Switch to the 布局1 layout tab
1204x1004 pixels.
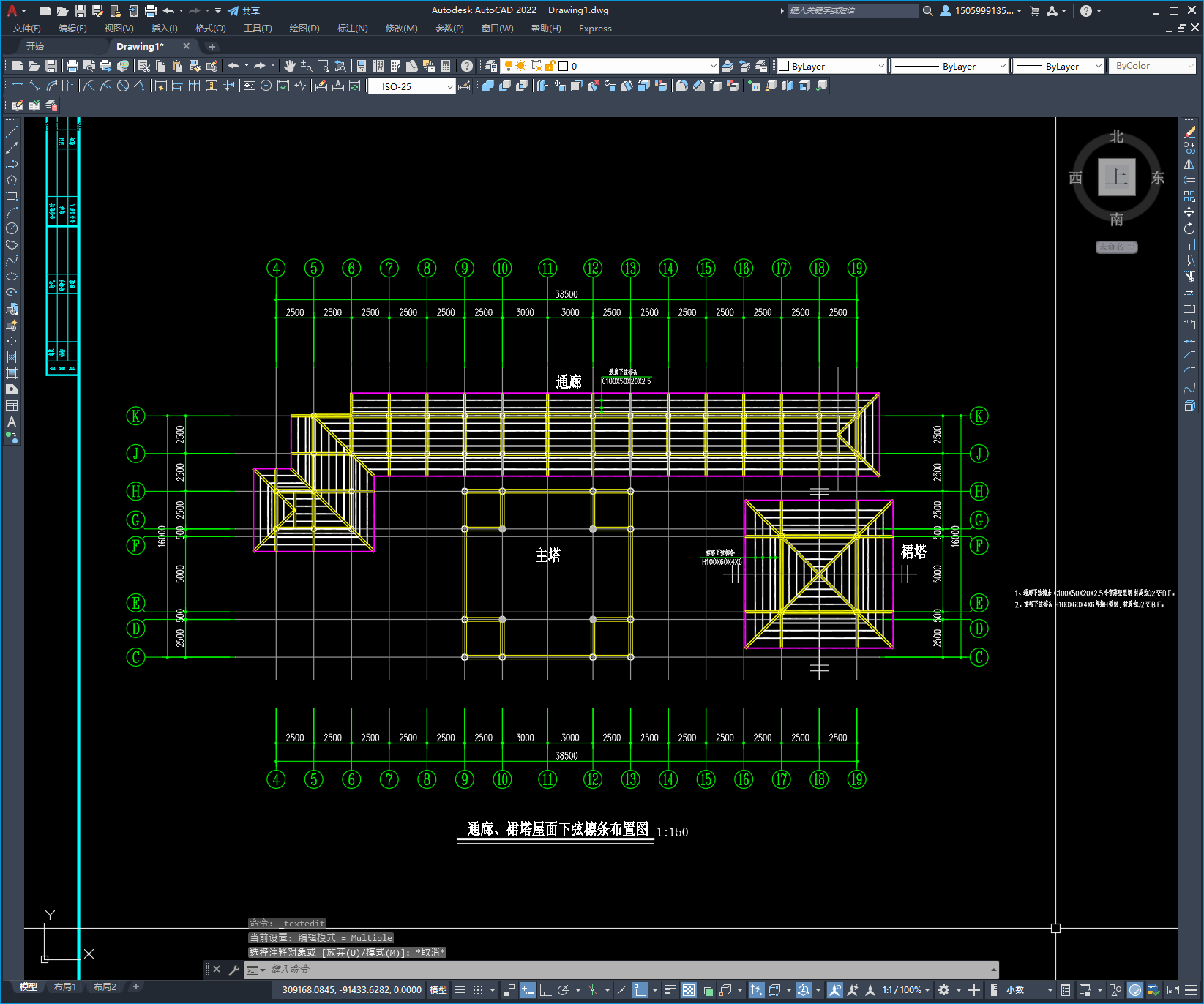[65, 986]
